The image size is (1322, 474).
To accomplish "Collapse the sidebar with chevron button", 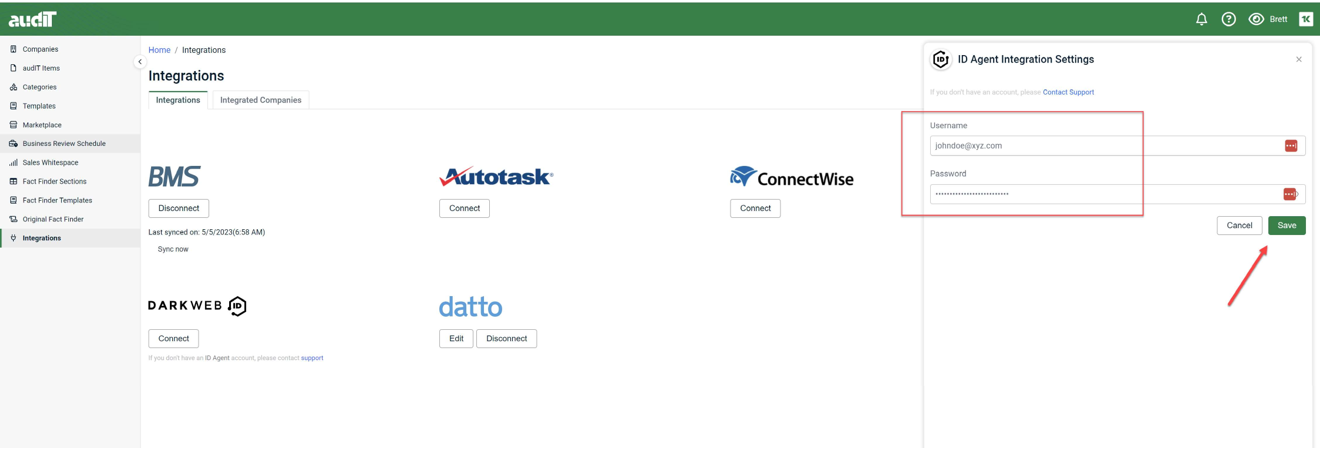I will (140, 62).
